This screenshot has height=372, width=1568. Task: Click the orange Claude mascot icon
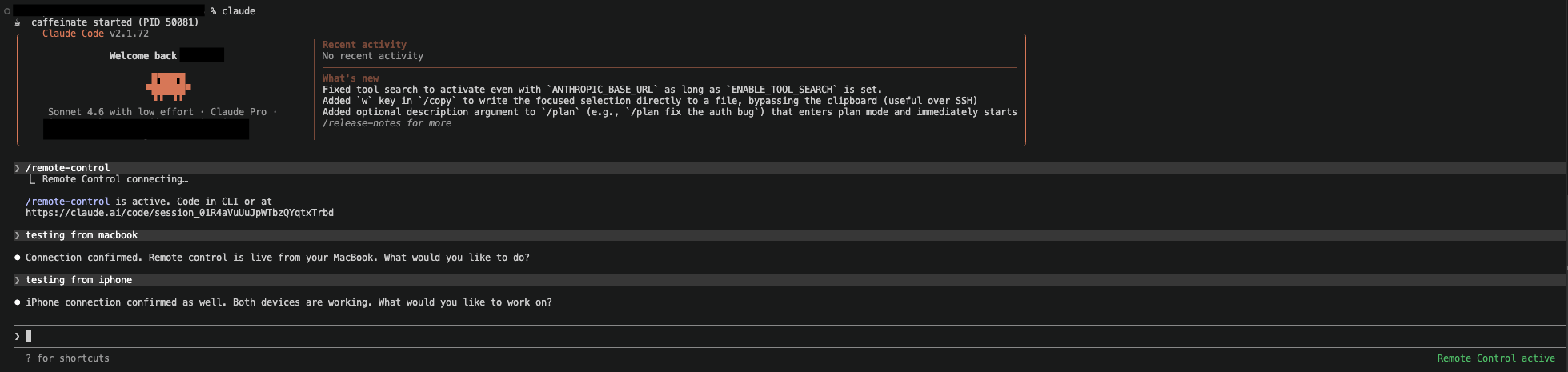(168, 86)
